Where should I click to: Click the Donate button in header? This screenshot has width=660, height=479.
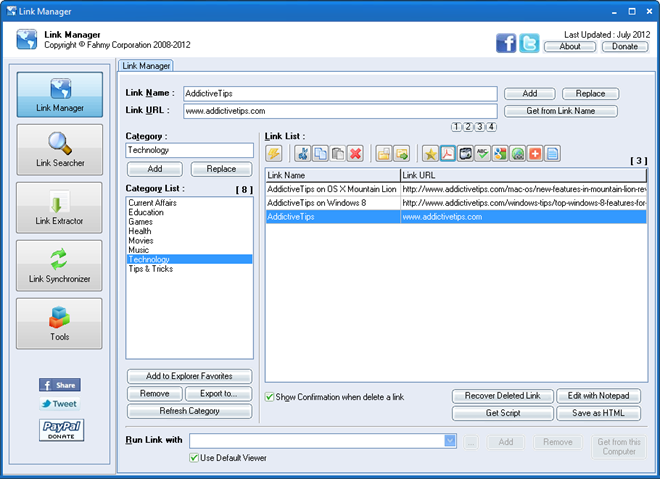625,47
